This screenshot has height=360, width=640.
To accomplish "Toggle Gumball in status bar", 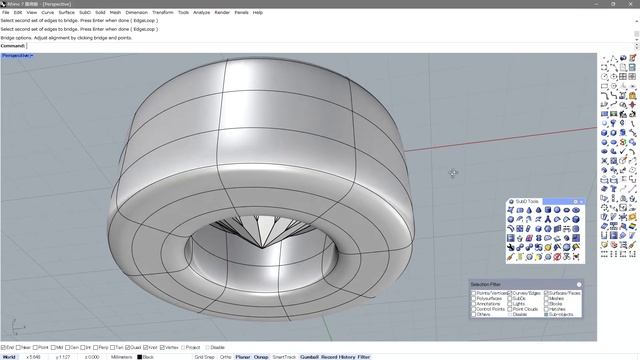I will (309, 357).
